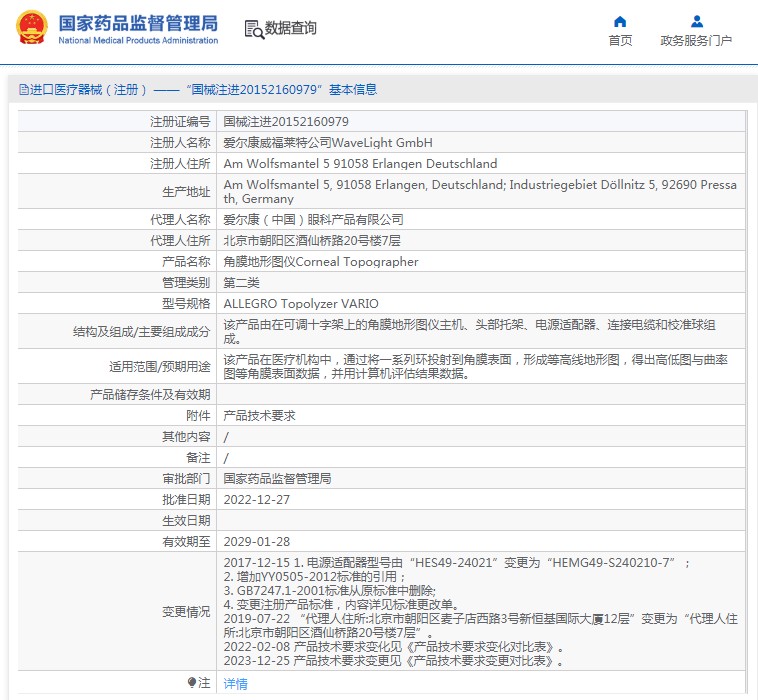Select registration number 国械注进20152160979 in the table
This screenshot has height=700, width=758.
(x=286, y=121)
